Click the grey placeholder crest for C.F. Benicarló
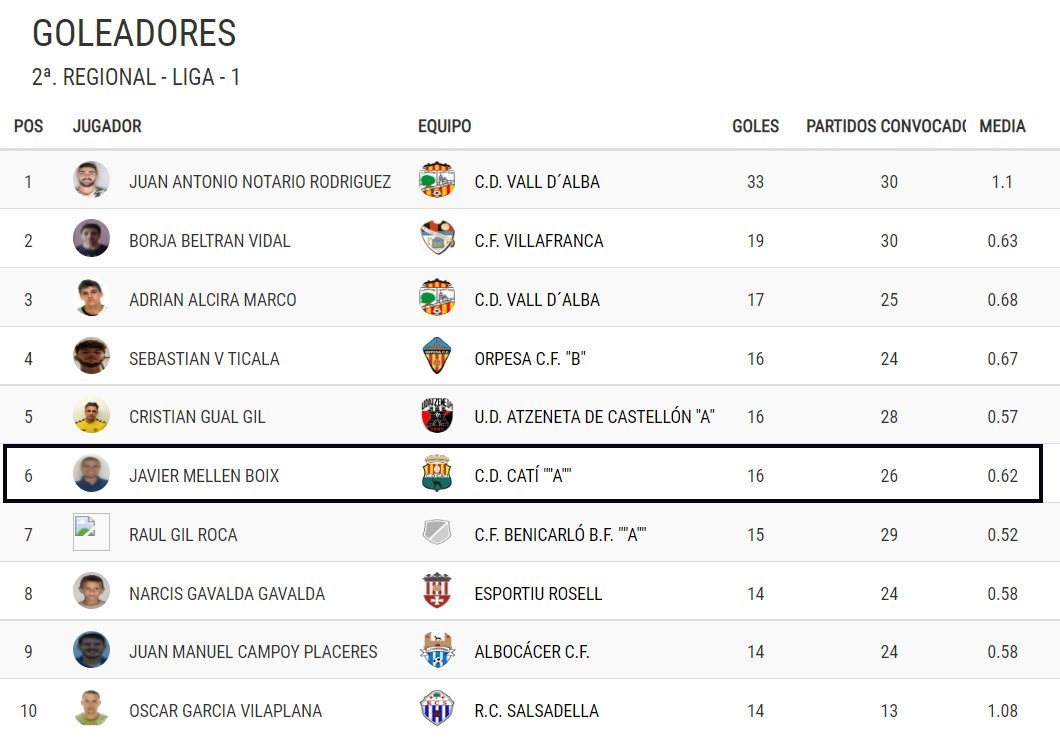1060x754 pixels. [437, 532]
